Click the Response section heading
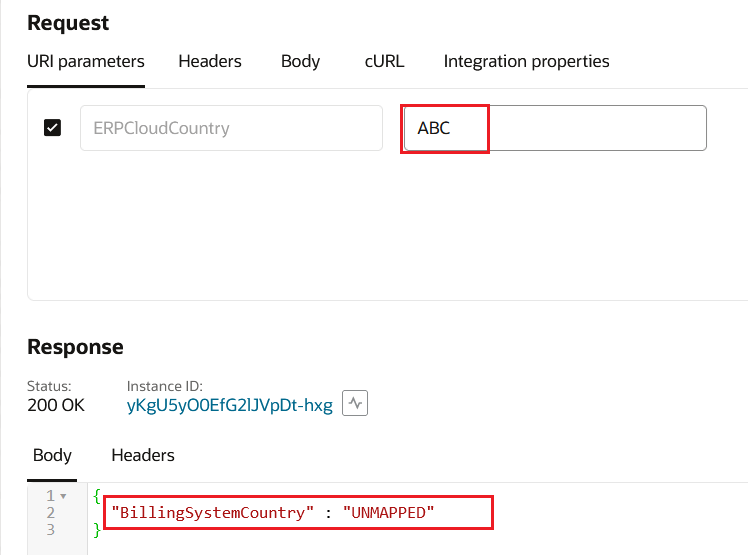Screen dimensions: 748x555 (75, 347)
